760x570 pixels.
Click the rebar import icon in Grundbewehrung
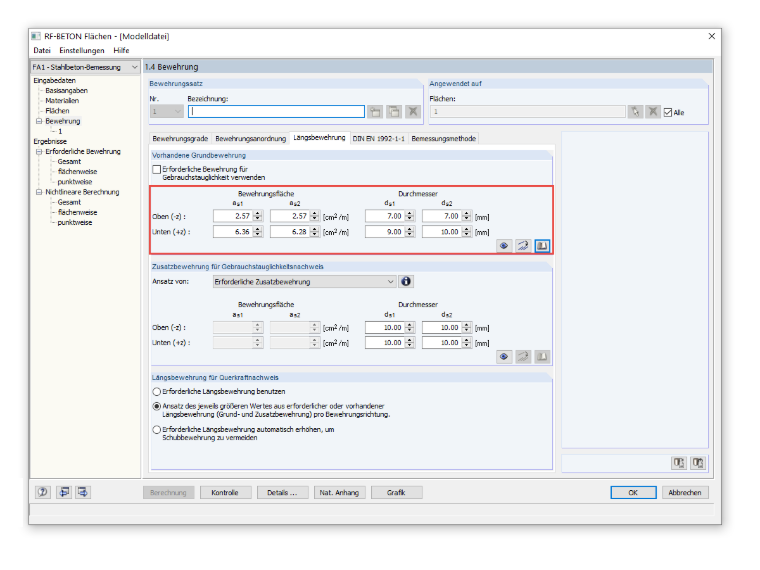click(523, 246)
